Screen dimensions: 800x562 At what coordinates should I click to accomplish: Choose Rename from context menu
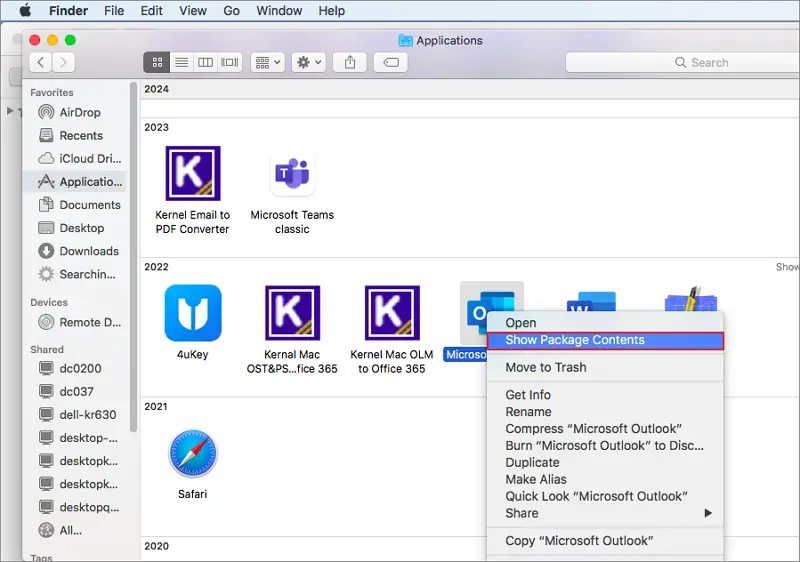[605, 412]
